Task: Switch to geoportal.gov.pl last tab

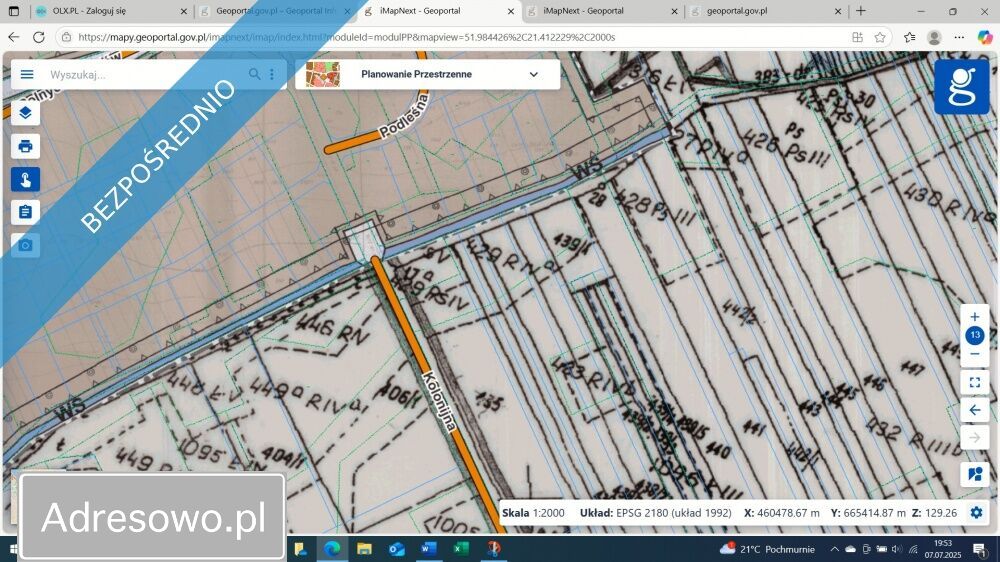Action: (x=765, y=11)
